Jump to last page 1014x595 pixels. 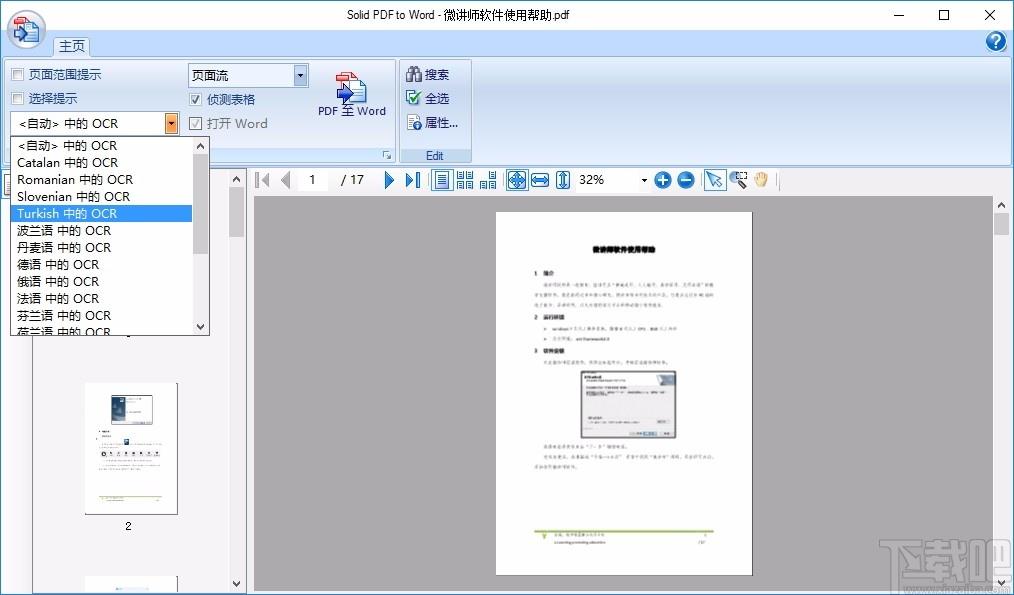pos(413,180)
